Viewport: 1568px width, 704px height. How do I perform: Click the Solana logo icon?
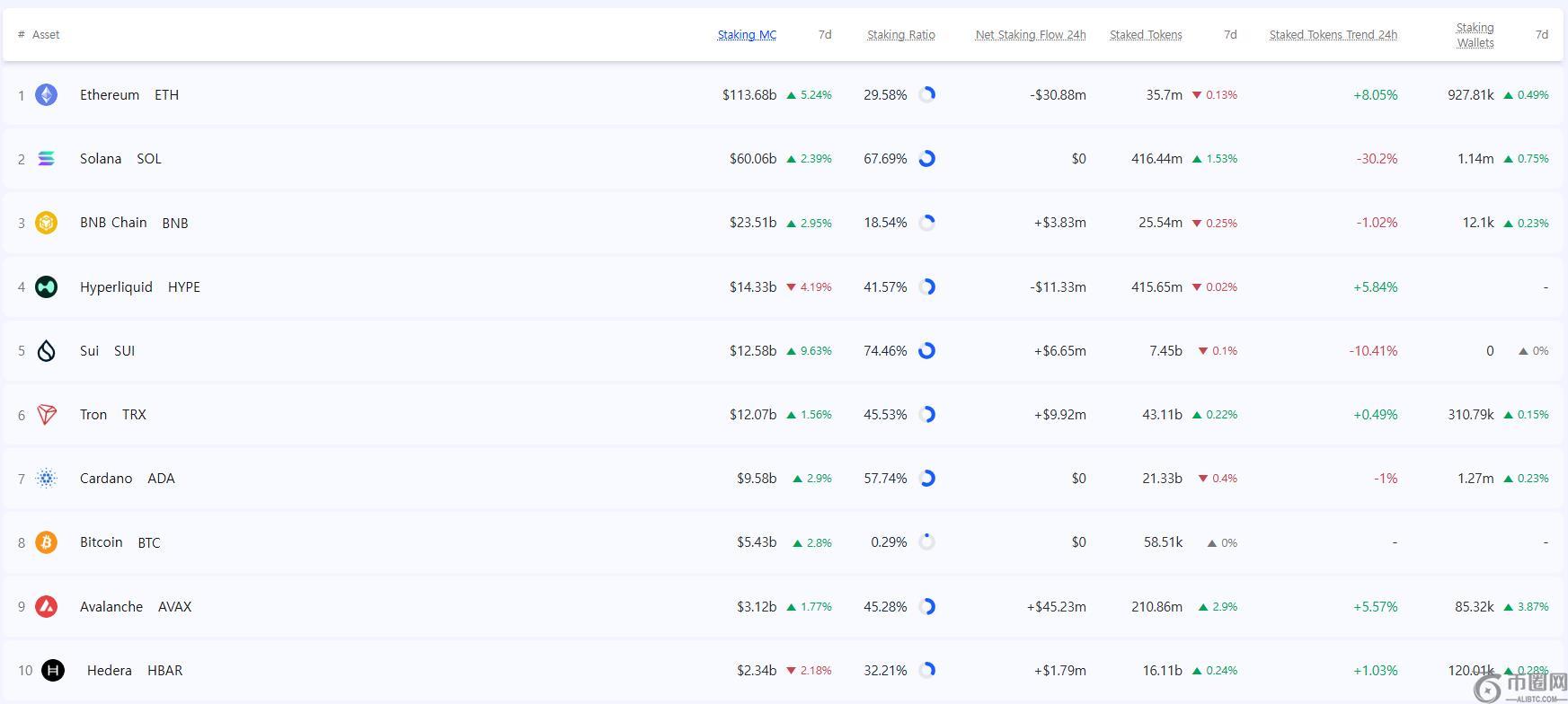(x=46, y=159)
